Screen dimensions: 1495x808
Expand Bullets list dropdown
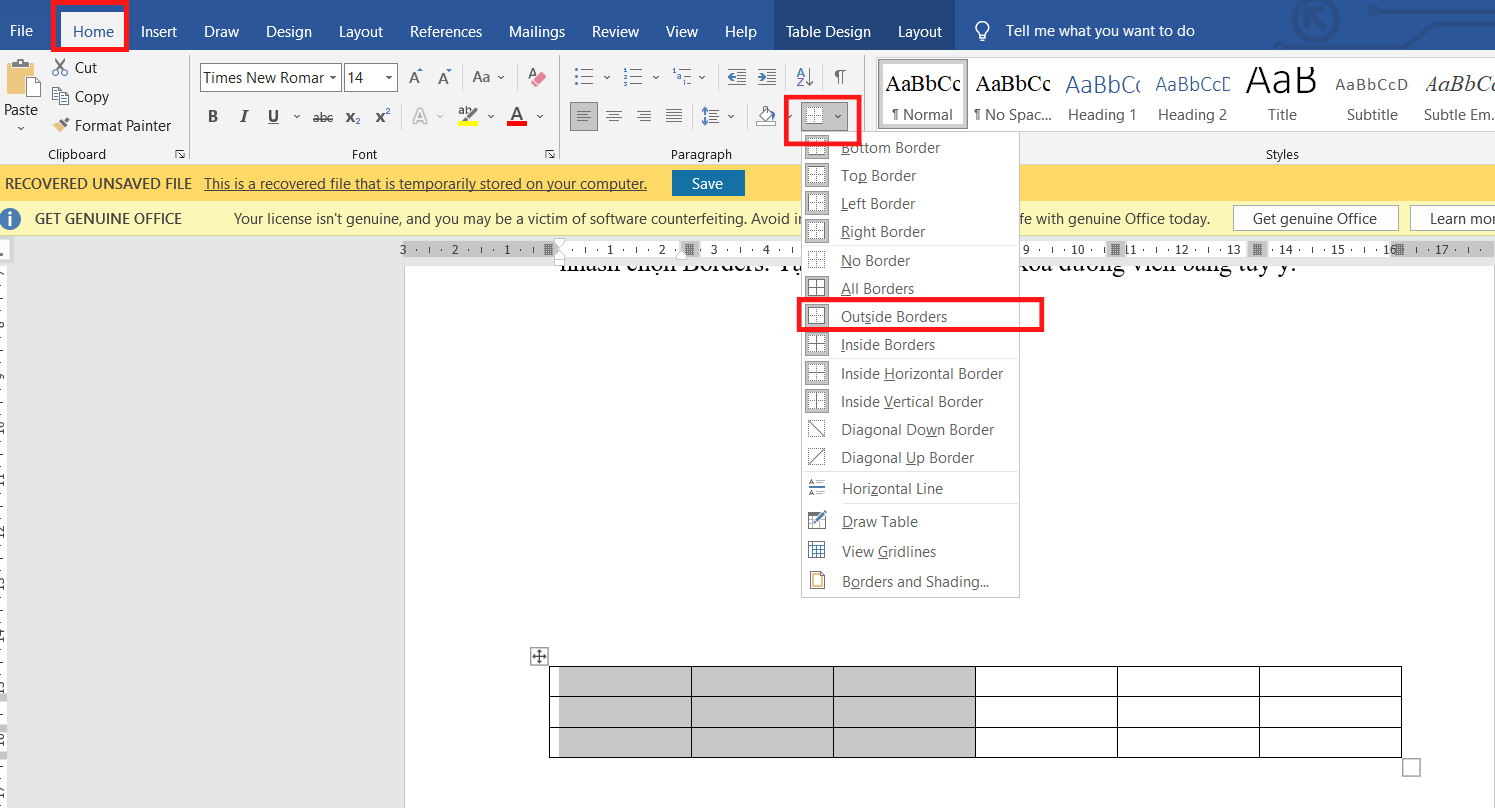606,77
